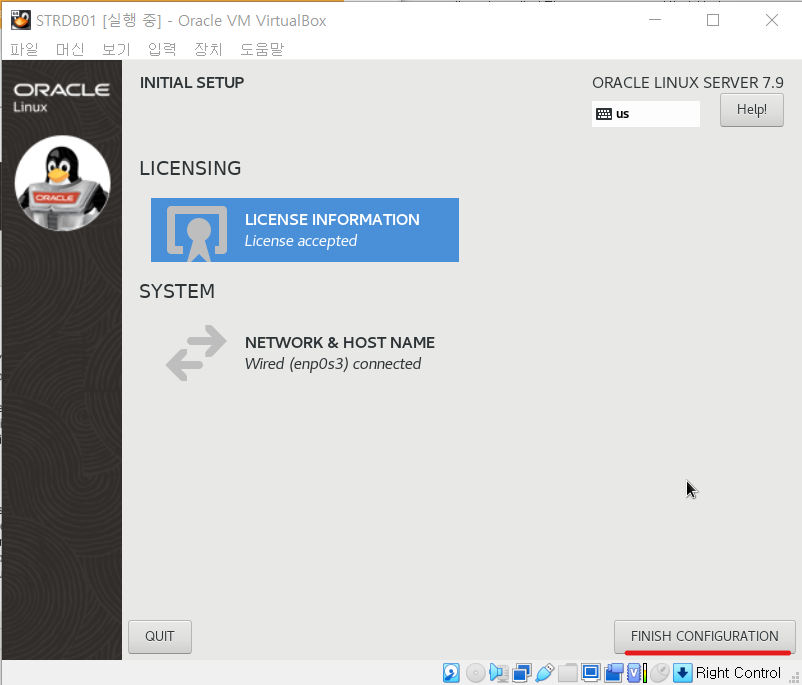Click the mouse integration status icon

coord(660,673)
